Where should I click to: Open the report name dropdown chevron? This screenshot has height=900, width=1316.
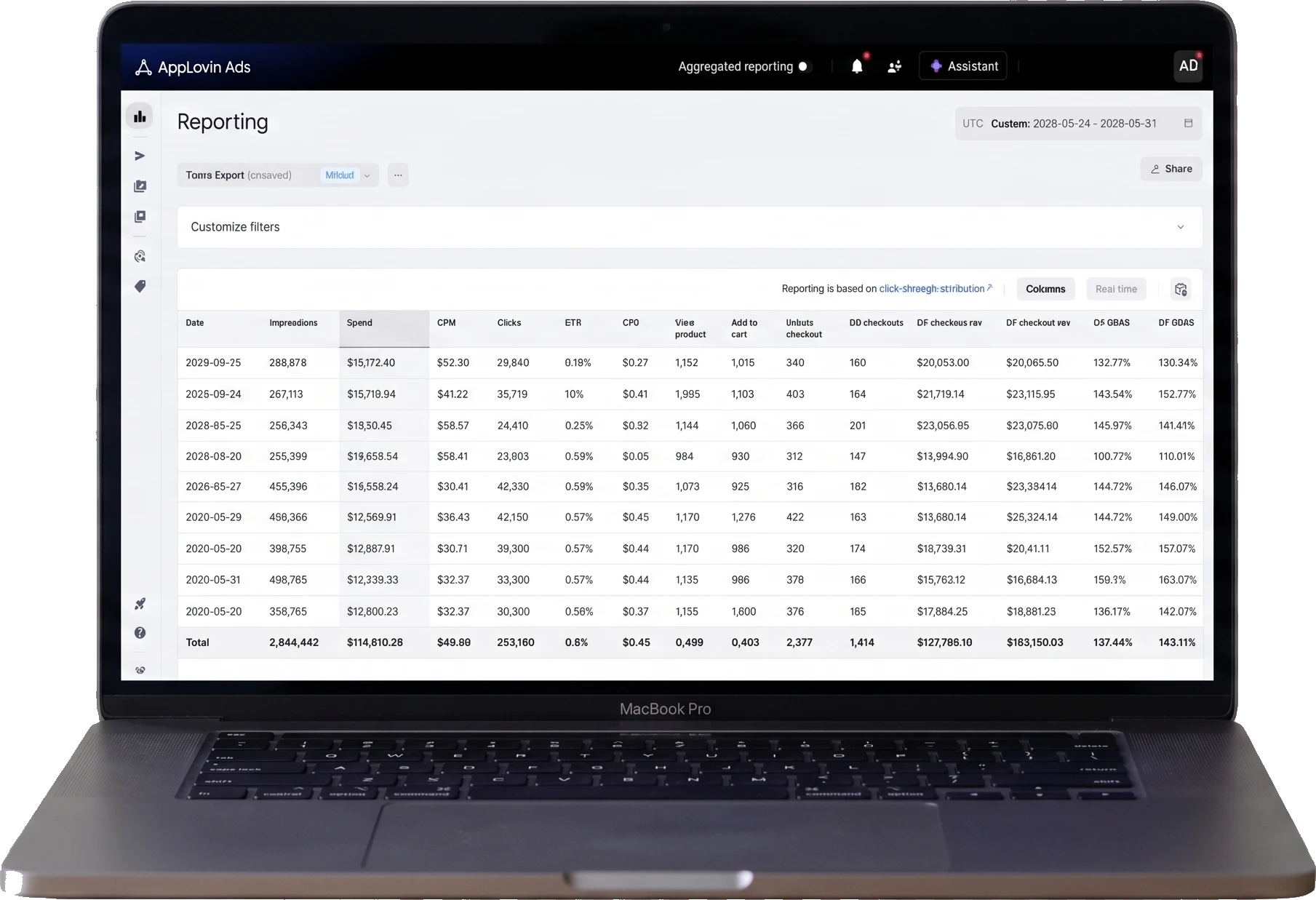click(x=367, y=175)
